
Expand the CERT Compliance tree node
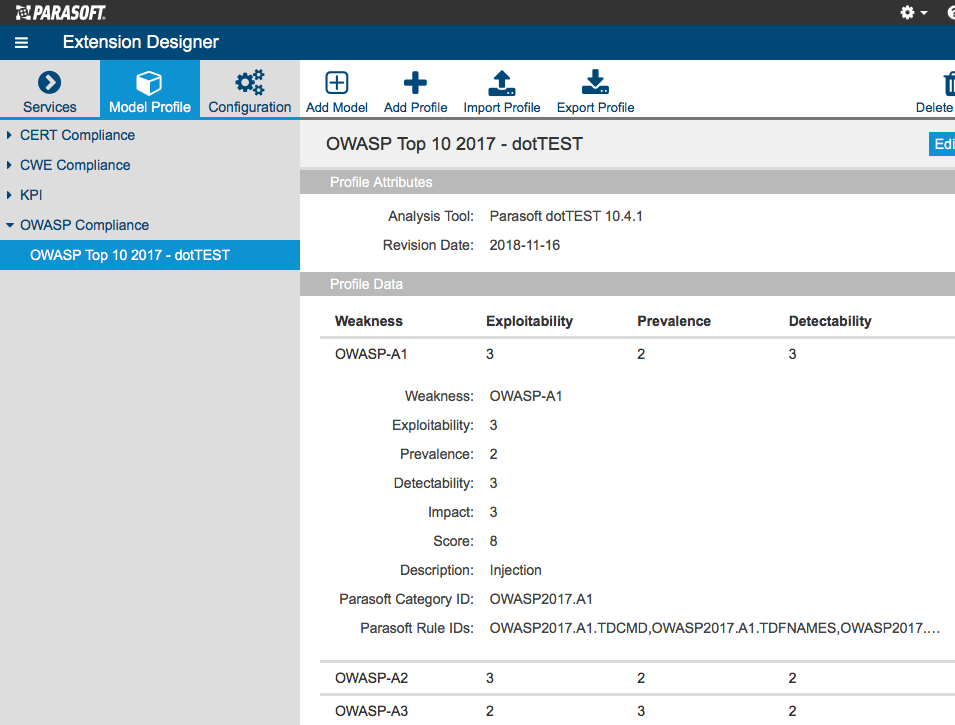[x=9, y=135]
